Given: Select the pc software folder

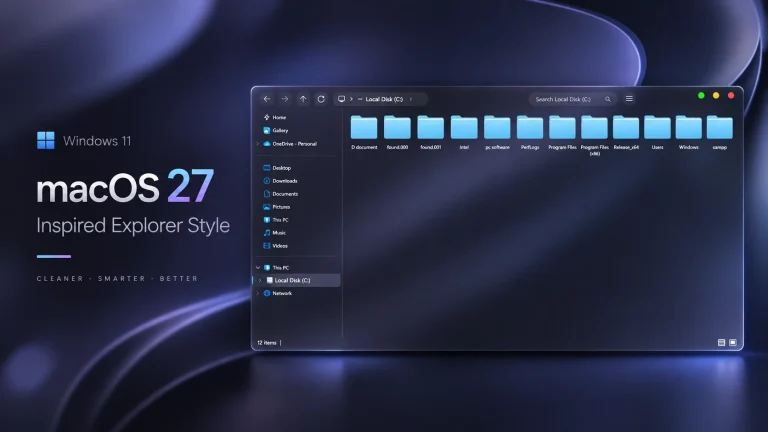Looking at the screenshot, I should [497, 132].
